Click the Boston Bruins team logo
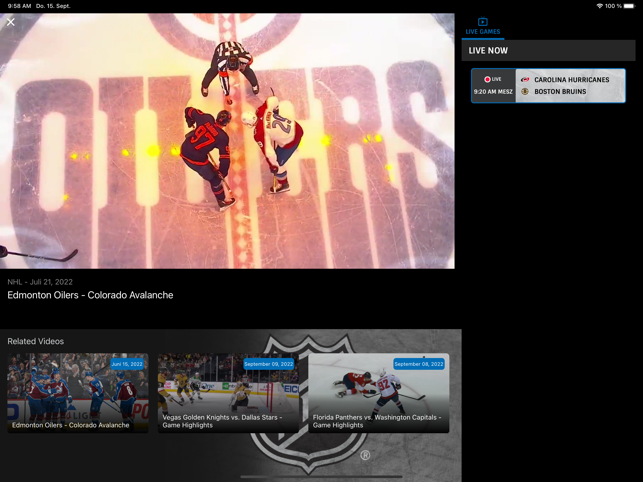This screenshot has height=482, width=643. [x=524, y=91]
